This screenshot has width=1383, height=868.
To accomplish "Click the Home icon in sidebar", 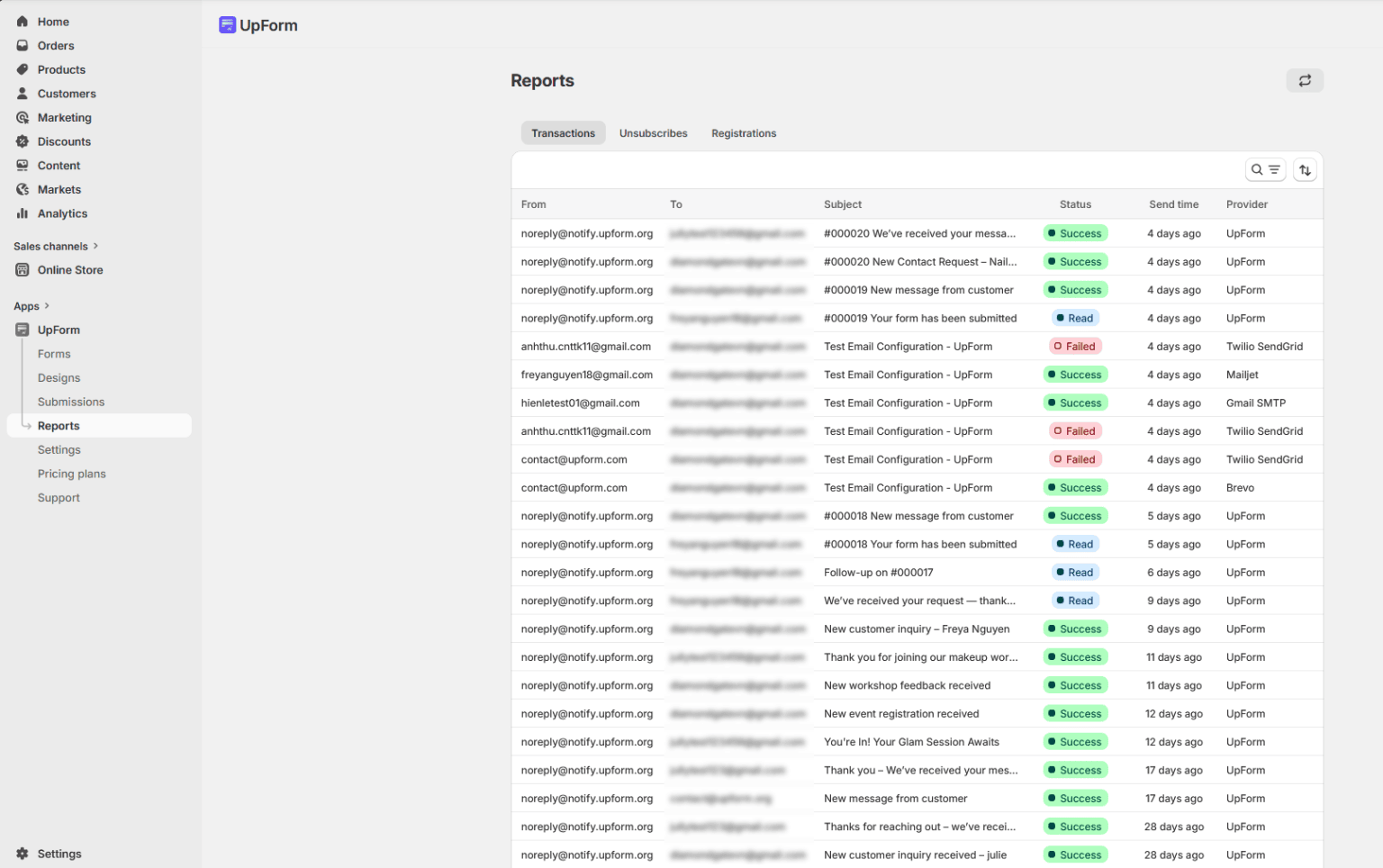I will point(23,22).
